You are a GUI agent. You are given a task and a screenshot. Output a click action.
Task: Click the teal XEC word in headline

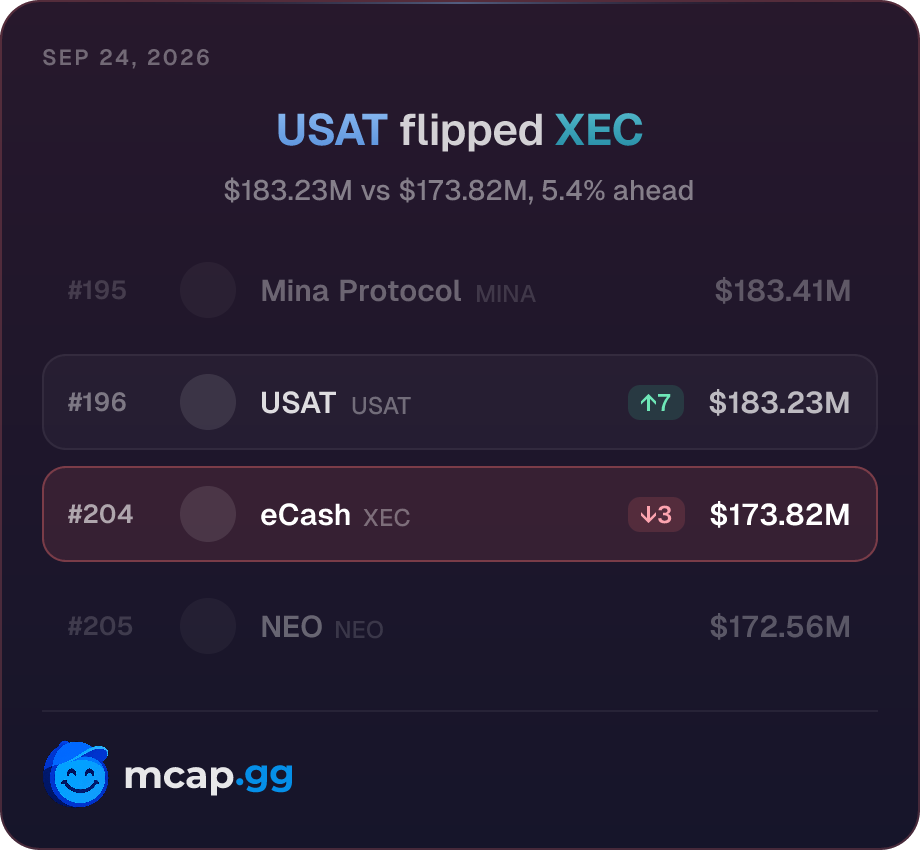pos(599,130)
